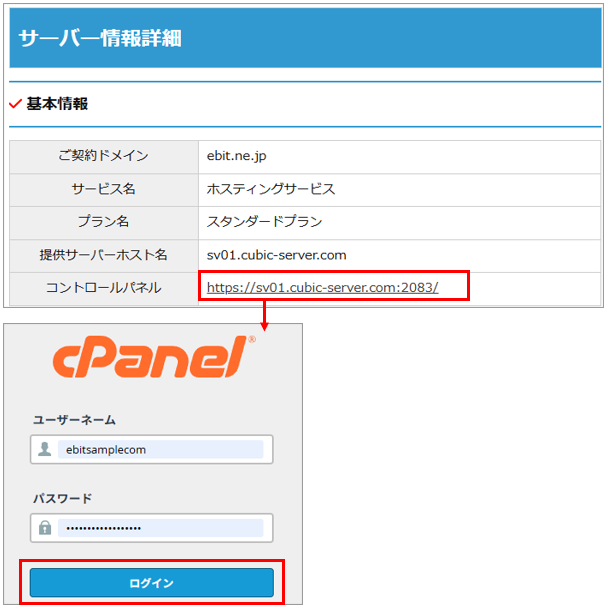Focus the username field containing ebitsamplecom
The width and height of the screenshot is (607, 607).
(159, 450)
